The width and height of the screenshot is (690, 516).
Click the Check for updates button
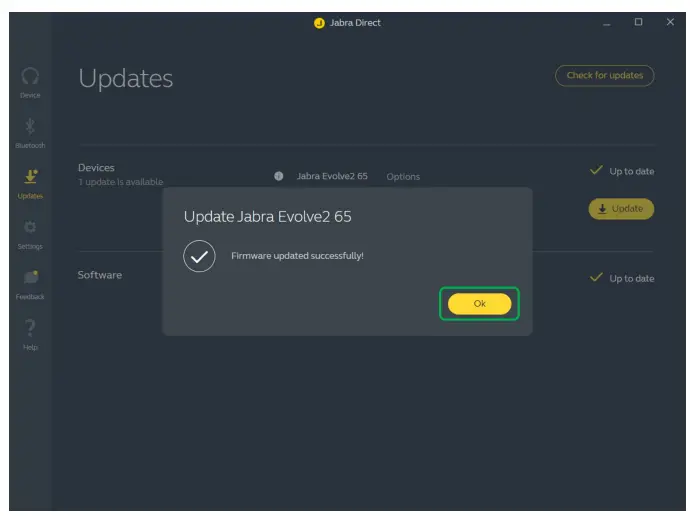point(605,76)
